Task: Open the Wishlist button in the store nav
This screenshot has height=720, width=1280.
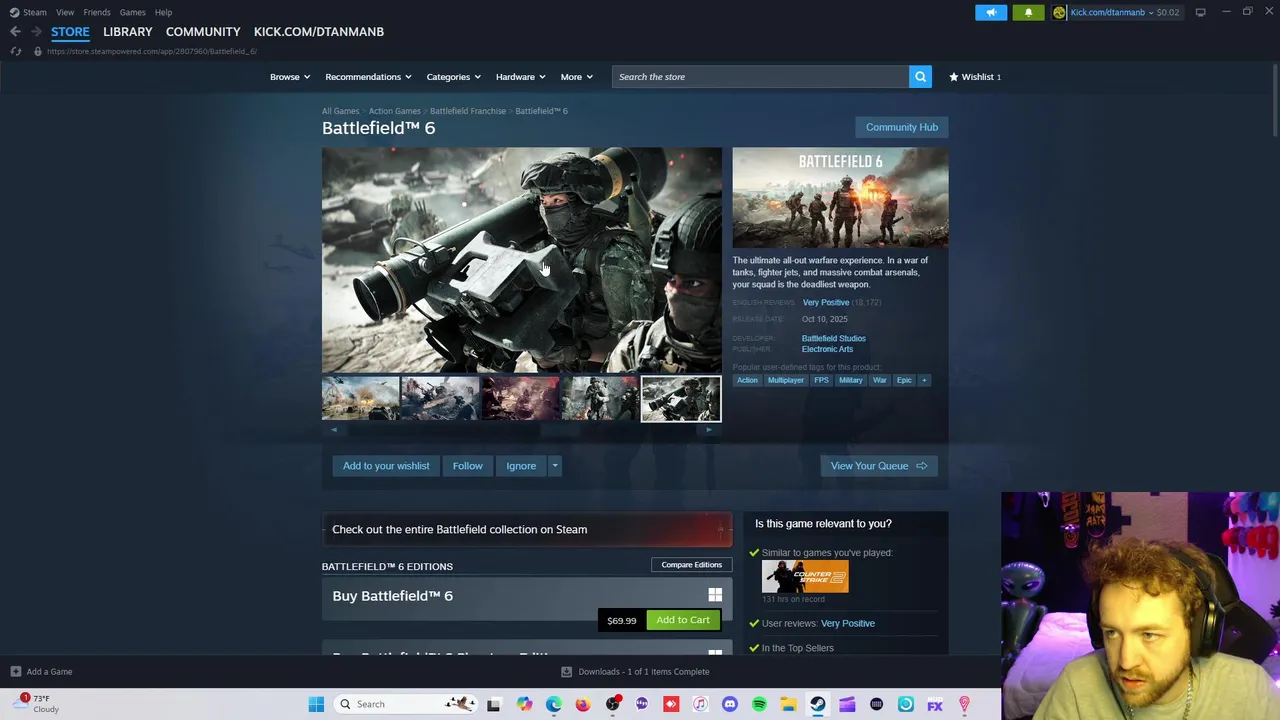Action: coord(975,77)
